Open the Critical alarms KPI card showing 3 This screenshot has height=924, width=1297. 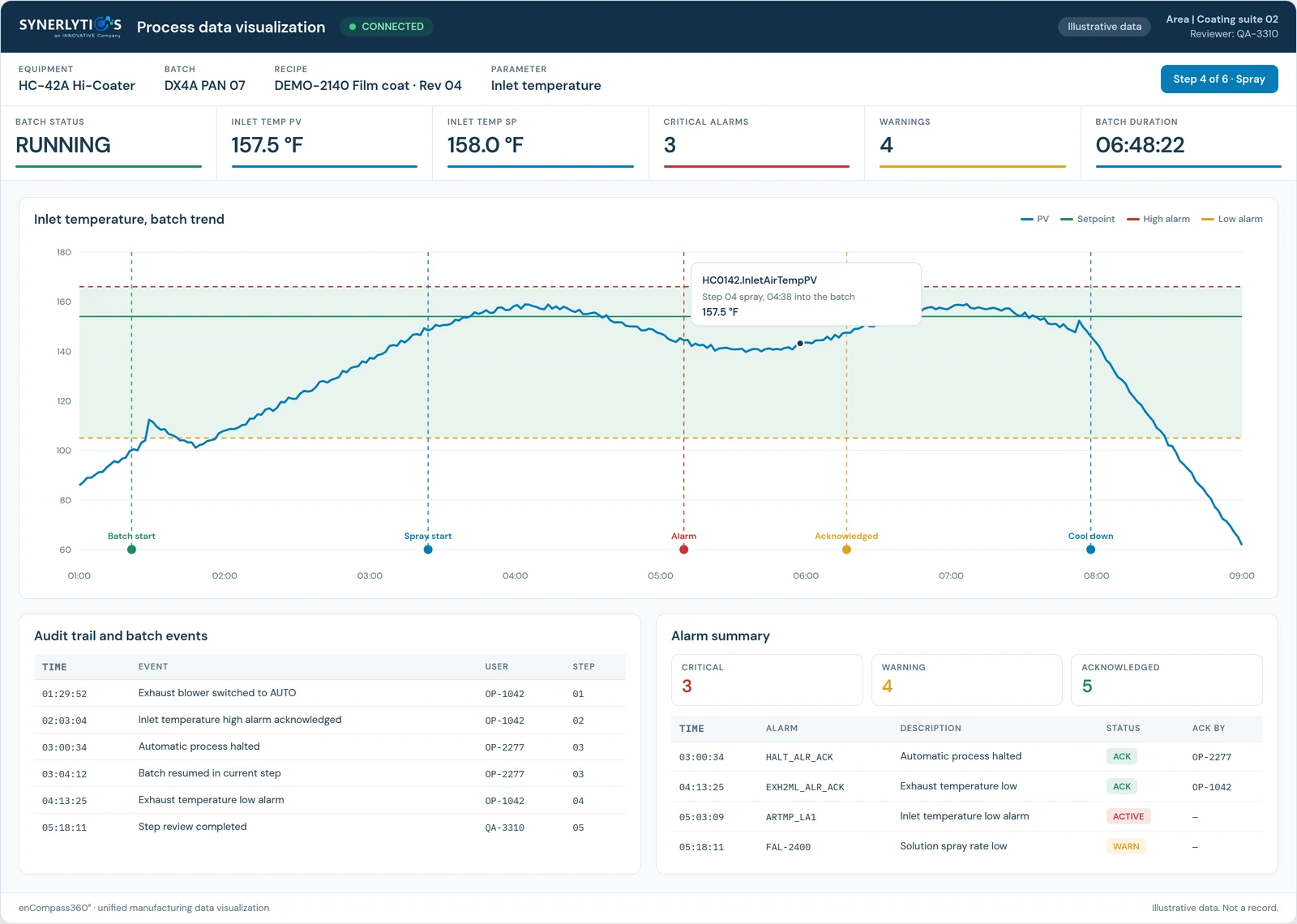(x=756, y=143)
